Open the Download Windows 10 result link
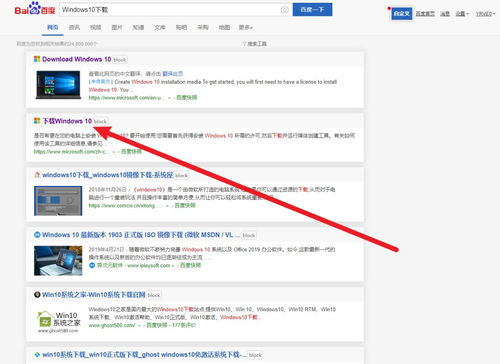This screenshot has height=364, width=500. (76, 59)
